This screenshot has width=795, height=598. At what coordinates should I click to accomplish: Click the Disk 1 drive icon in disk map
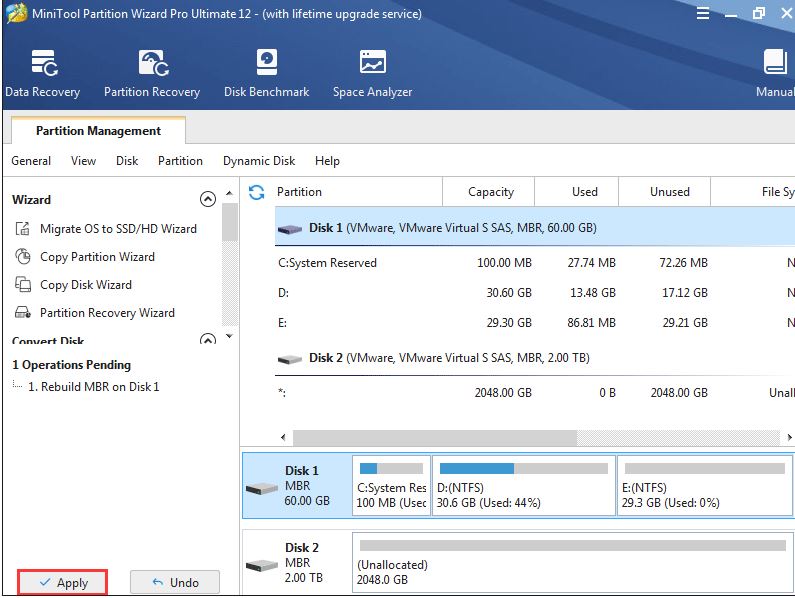(x=262, y=489)
